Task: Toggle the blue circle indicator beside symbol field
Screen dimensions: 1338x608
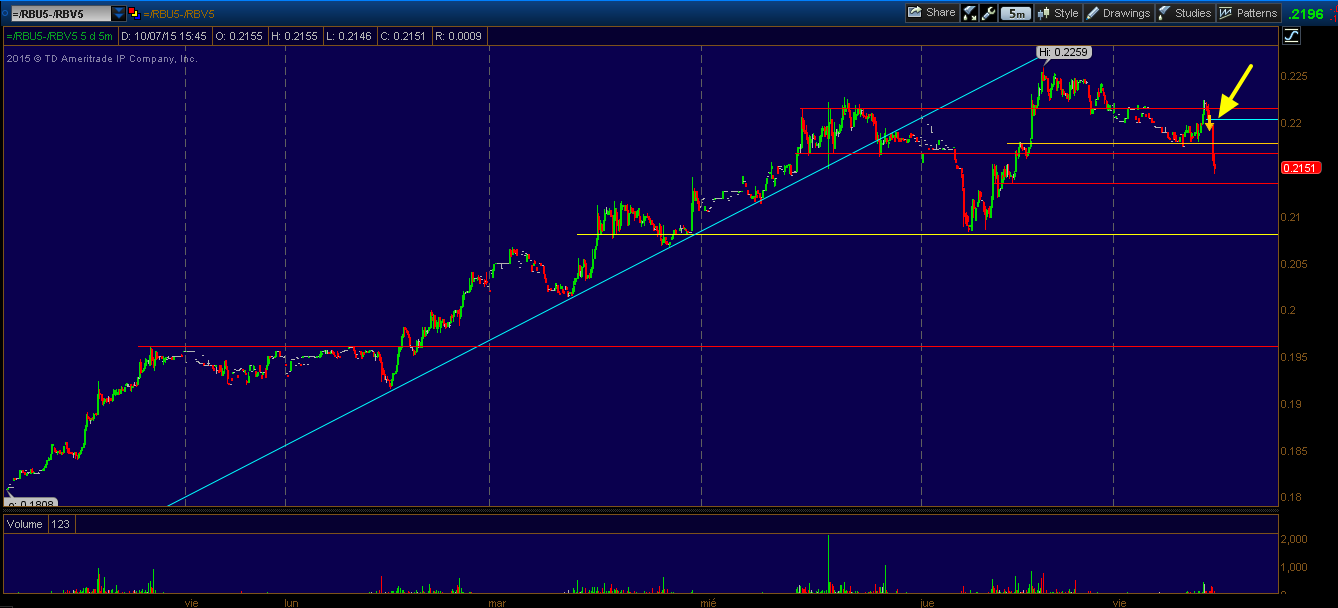Action: 5,12
